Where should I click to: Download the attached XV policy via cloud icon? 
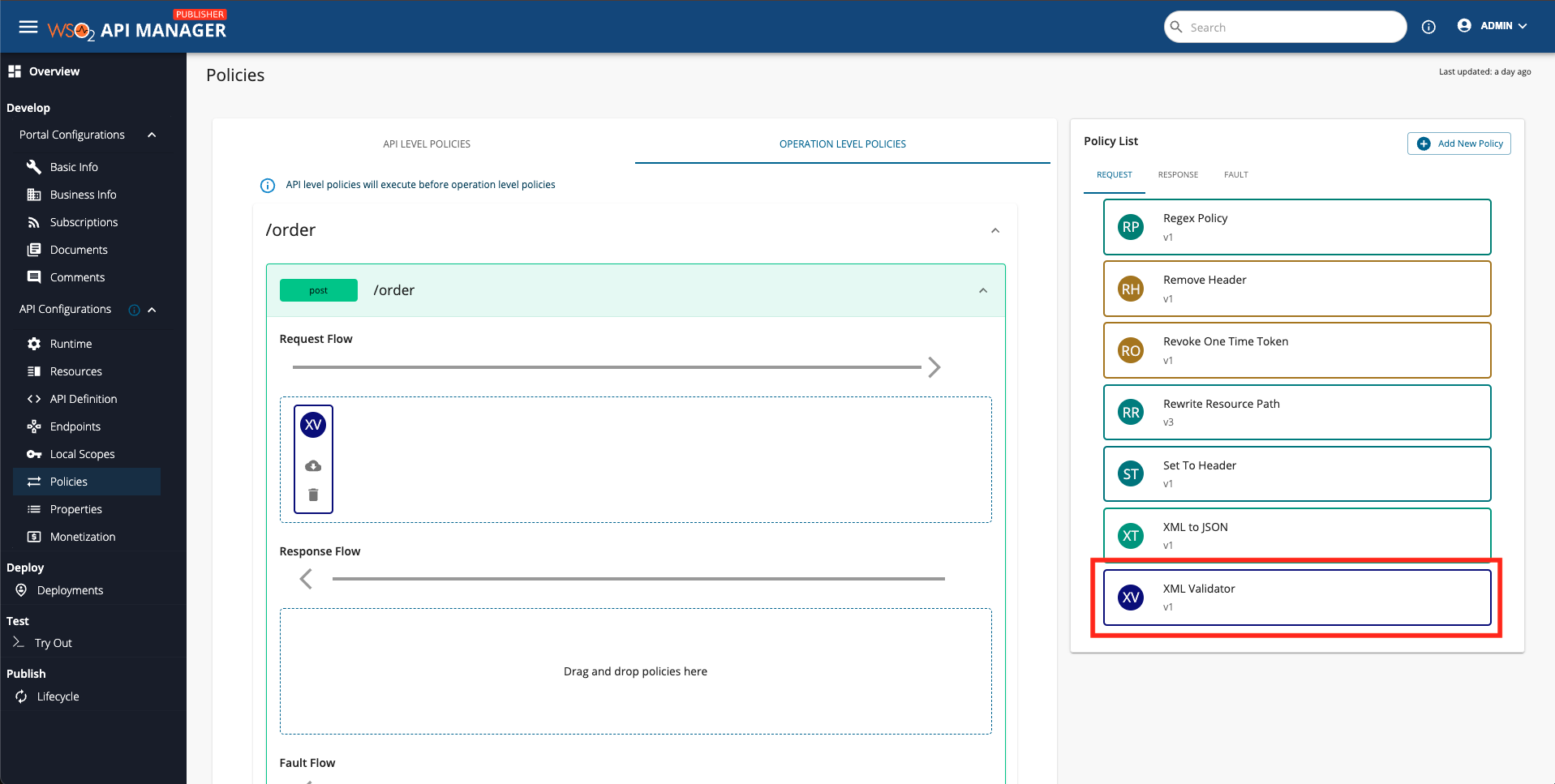coord(313,466)
